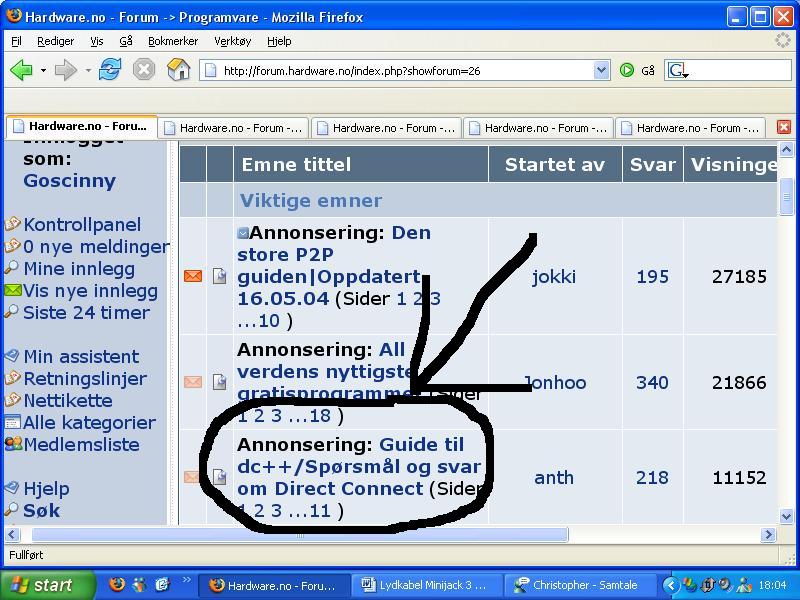Go back with the green arrow
The width and height of the screenshot is (800, 600).
tap(21, 70)
